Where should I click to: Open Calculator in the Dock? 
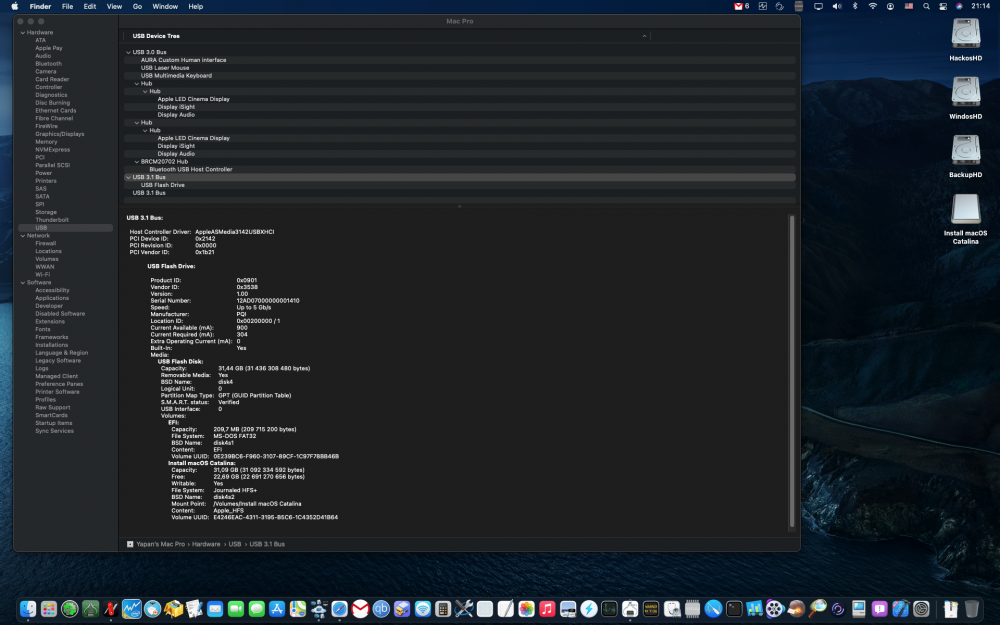click(443, 609)
